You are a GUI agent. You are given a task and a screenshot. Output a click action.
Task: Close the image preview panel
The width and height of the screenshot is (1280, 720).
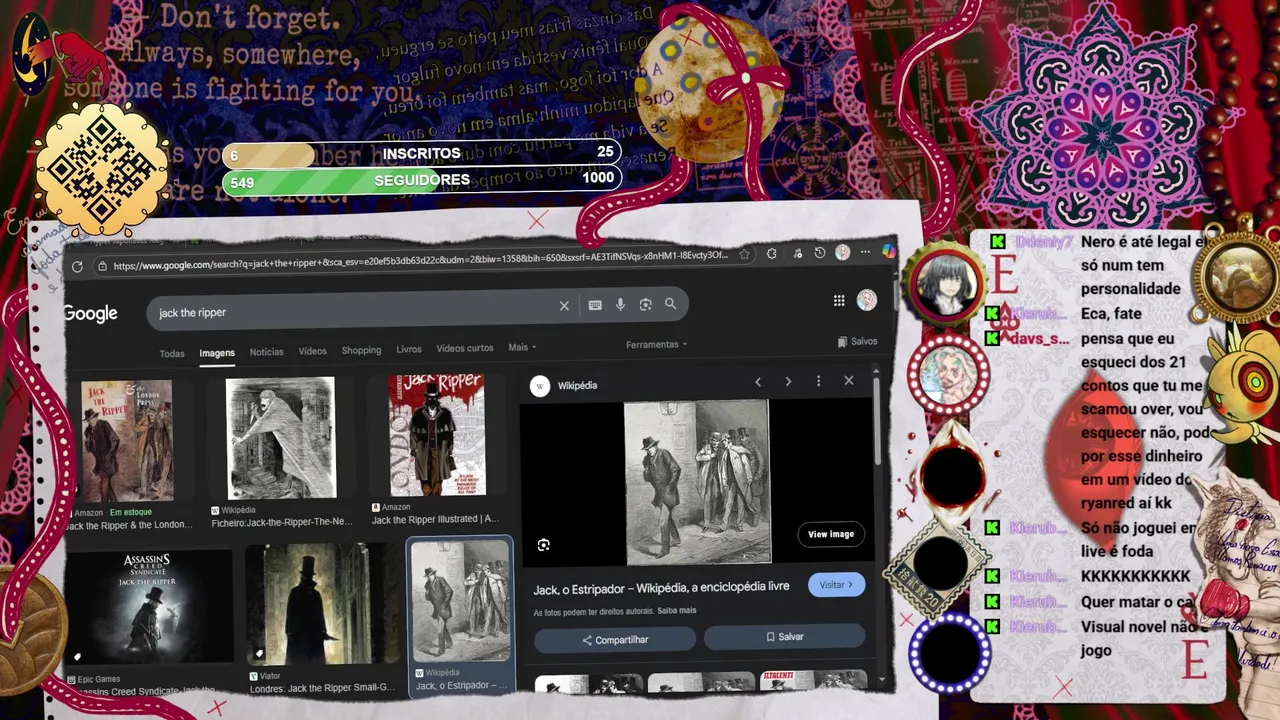[849, 381]
